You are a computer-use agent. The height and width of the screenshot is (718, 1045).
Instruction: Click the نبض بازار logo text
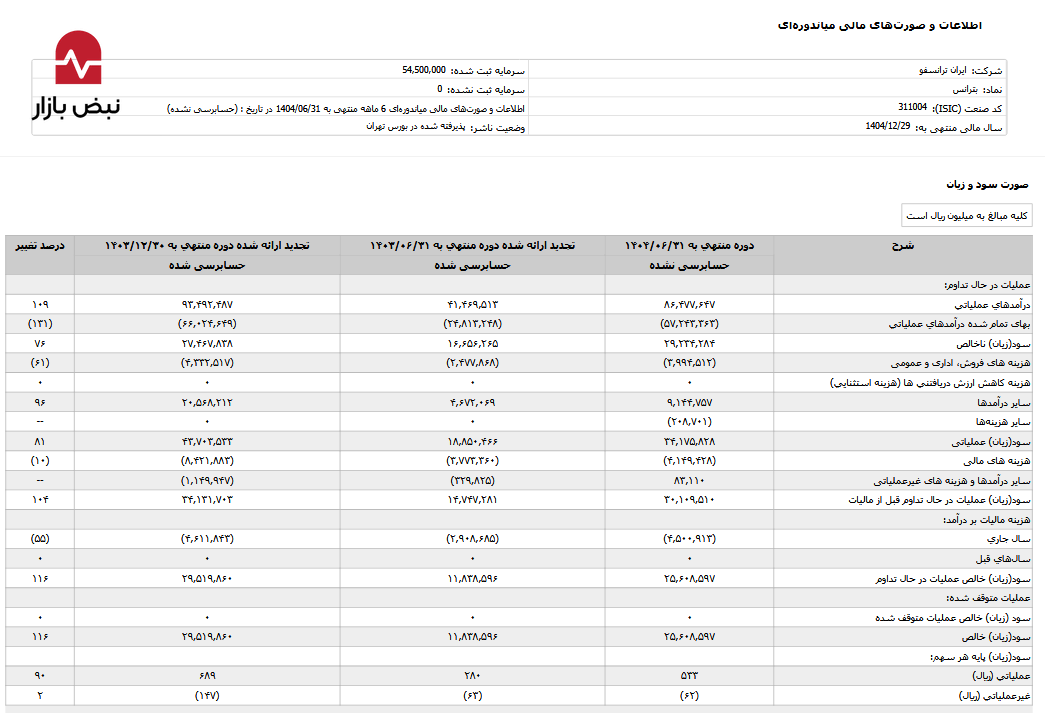tap(76, 107)
